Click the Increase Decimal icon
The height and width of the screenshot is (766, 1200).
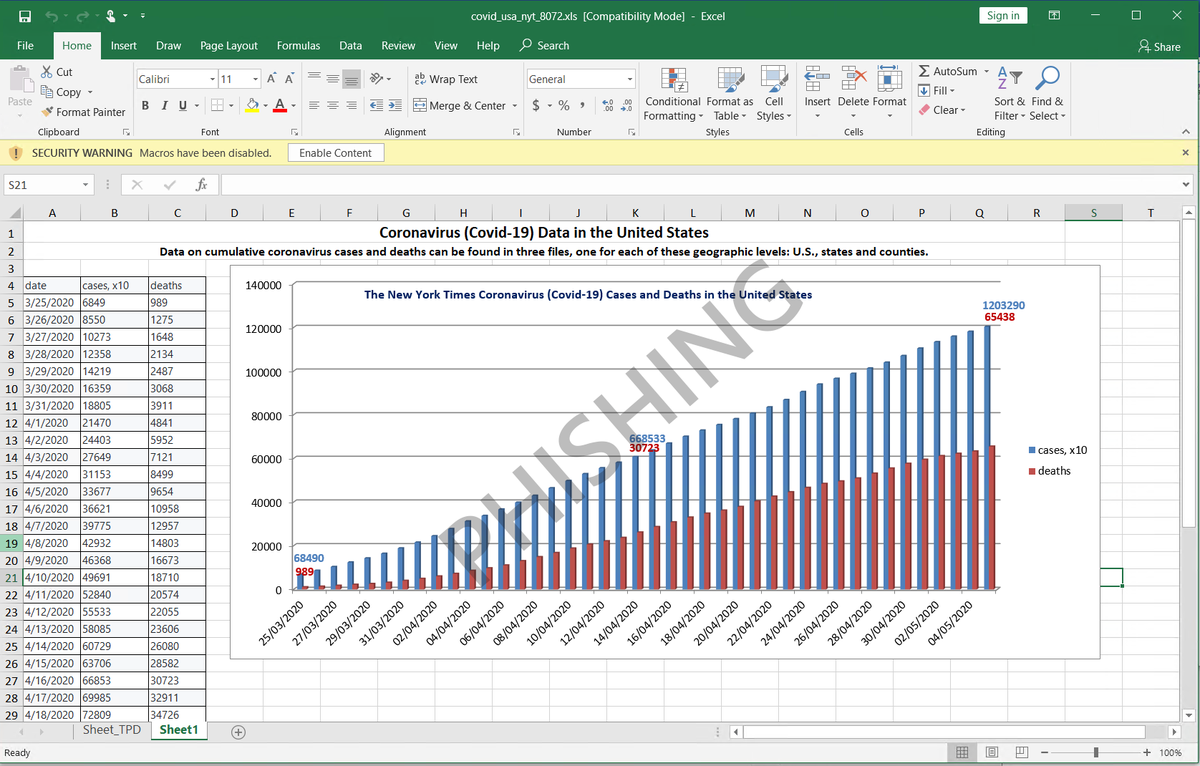pos(609,106)
